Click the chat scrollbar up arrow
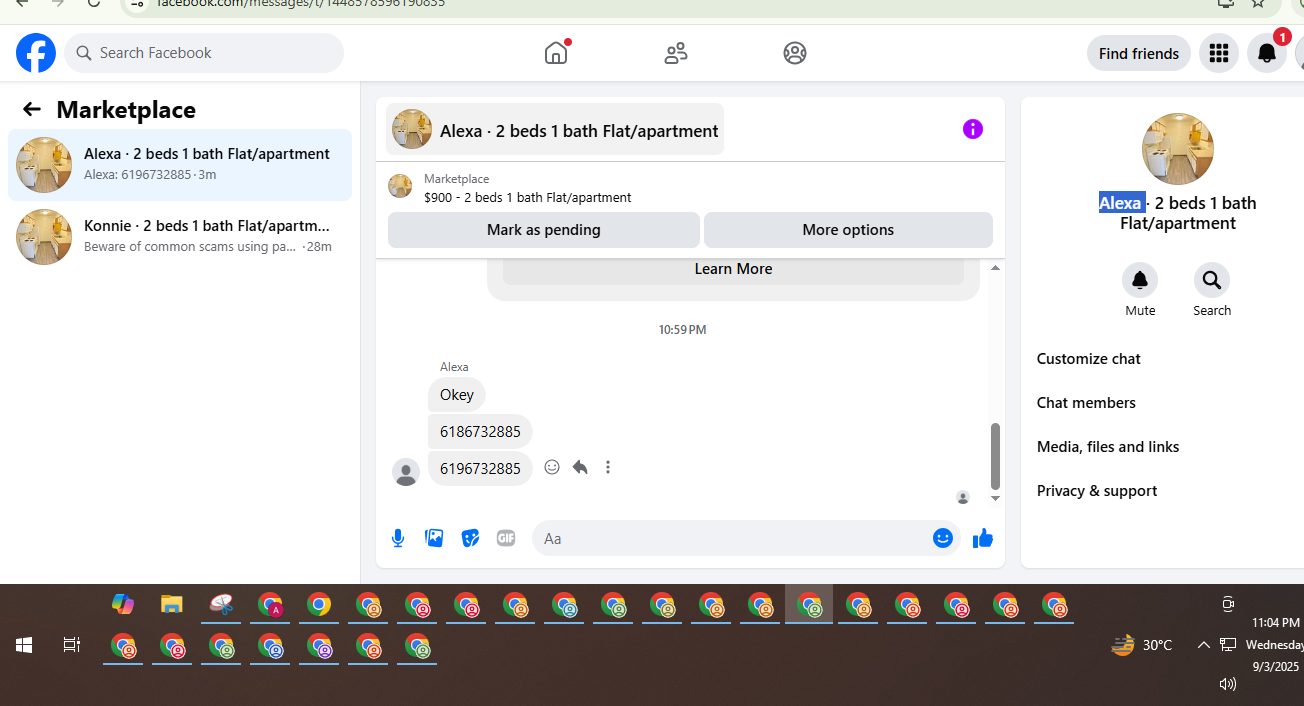Image resolution: width=1304 pixels, height=706 pixels. (995, 268)
